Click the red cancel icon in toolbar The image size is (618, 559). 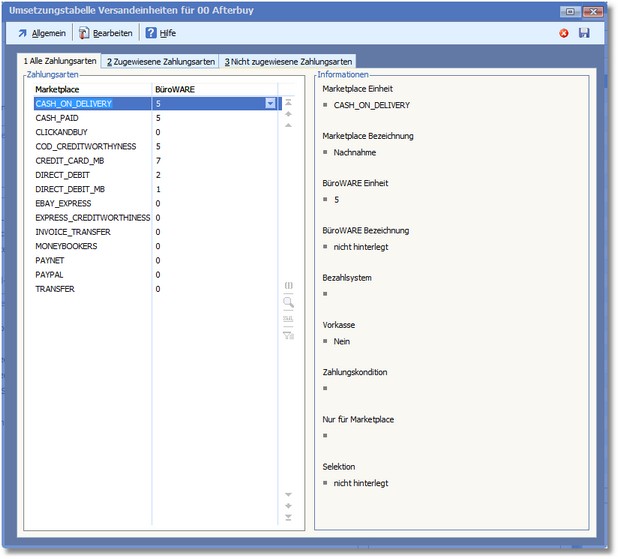click(x=564, y=33)
